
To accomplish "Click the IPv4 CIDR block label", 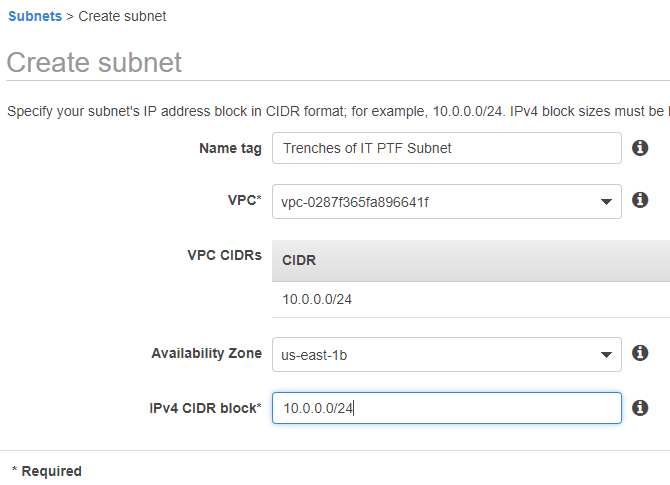I will pyautogui.click(x=205, y=408).
